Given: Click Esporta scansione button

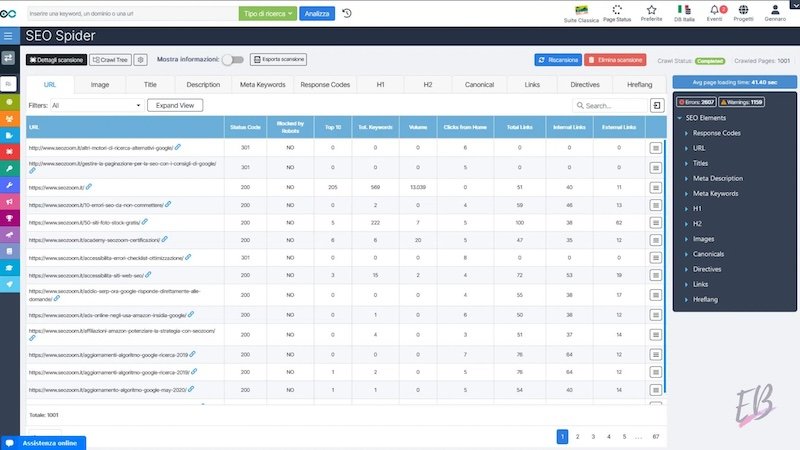Looking at the screenshot, I should click(279, 59).
